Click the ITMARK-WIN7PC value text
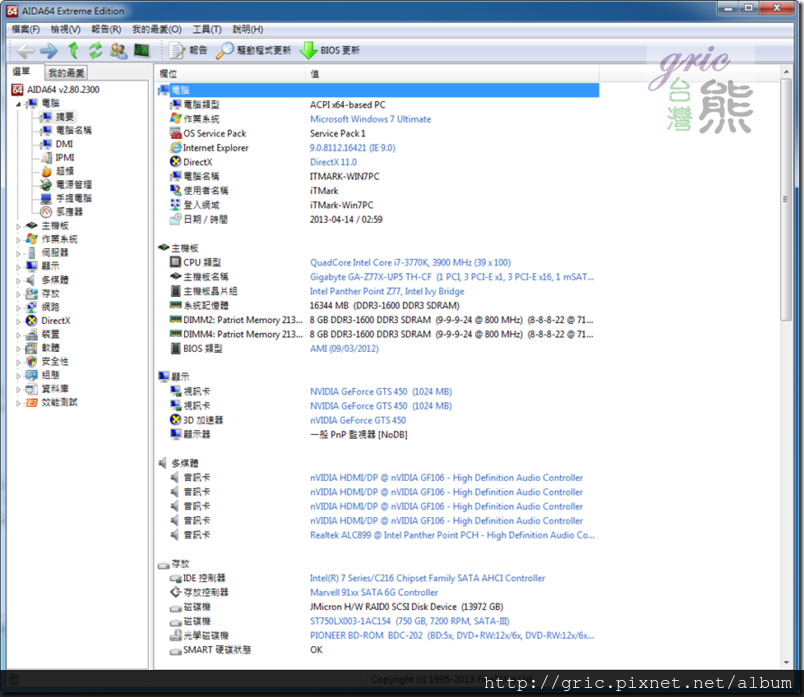 click(345, 176)
